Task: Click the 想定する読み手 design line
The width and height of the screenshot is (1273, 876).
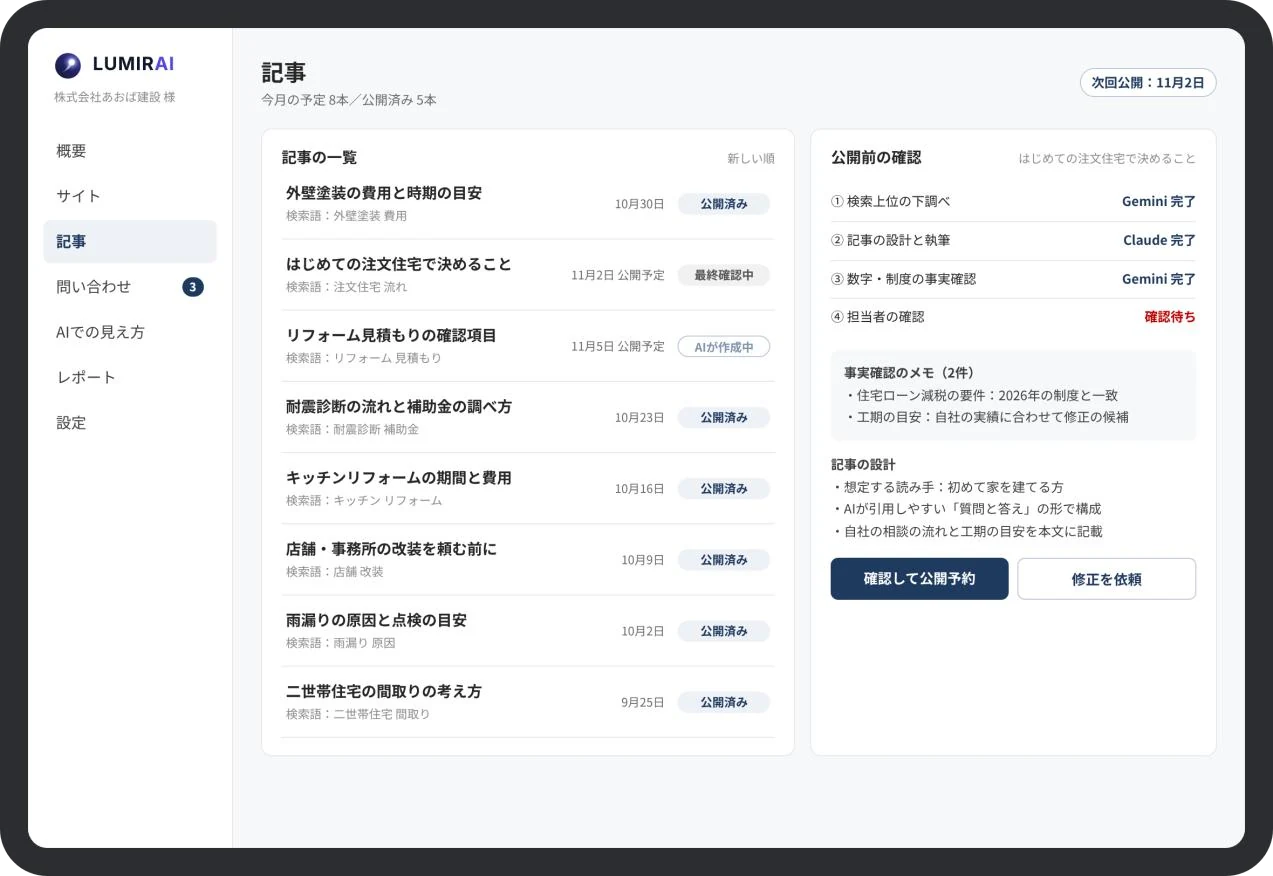Action: click(x=947, y=487)
